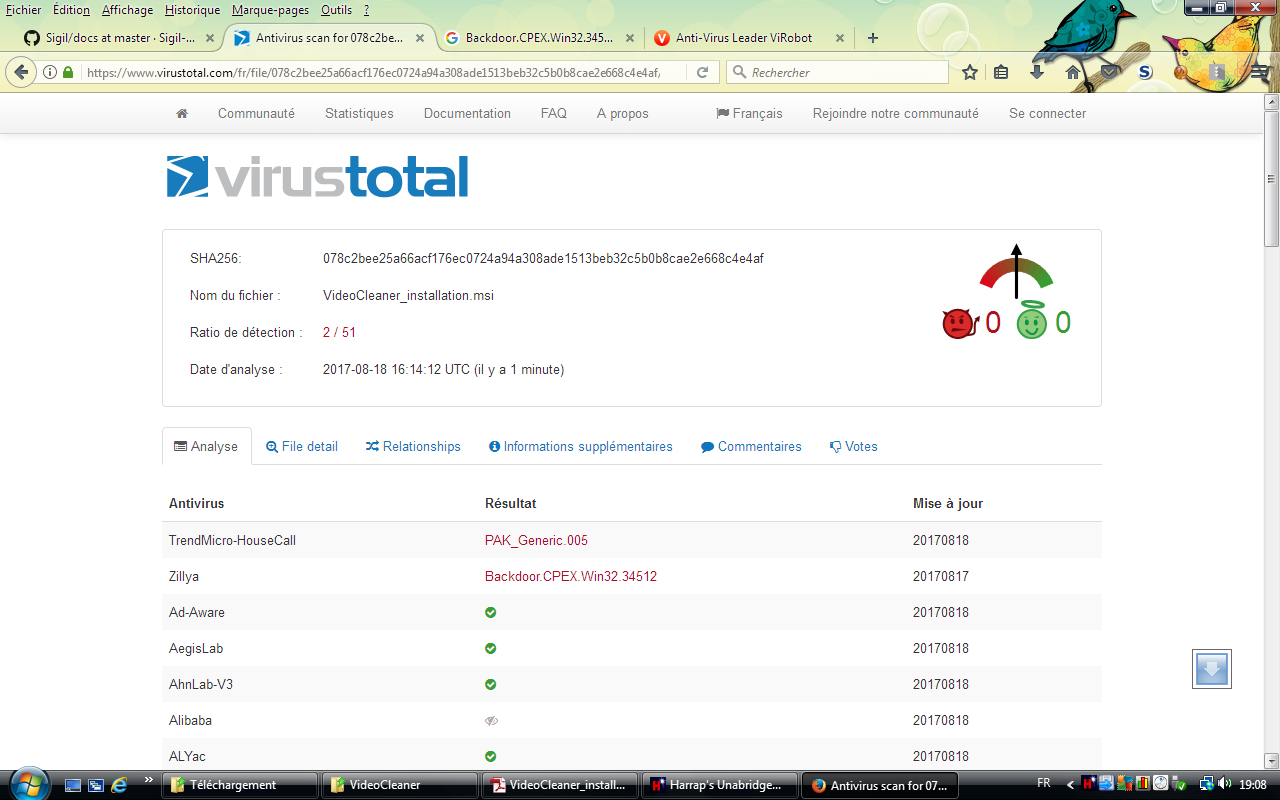Go to Firefox home page icon
Viewport: 1280px width, 800px height.
pos(1073,72)
